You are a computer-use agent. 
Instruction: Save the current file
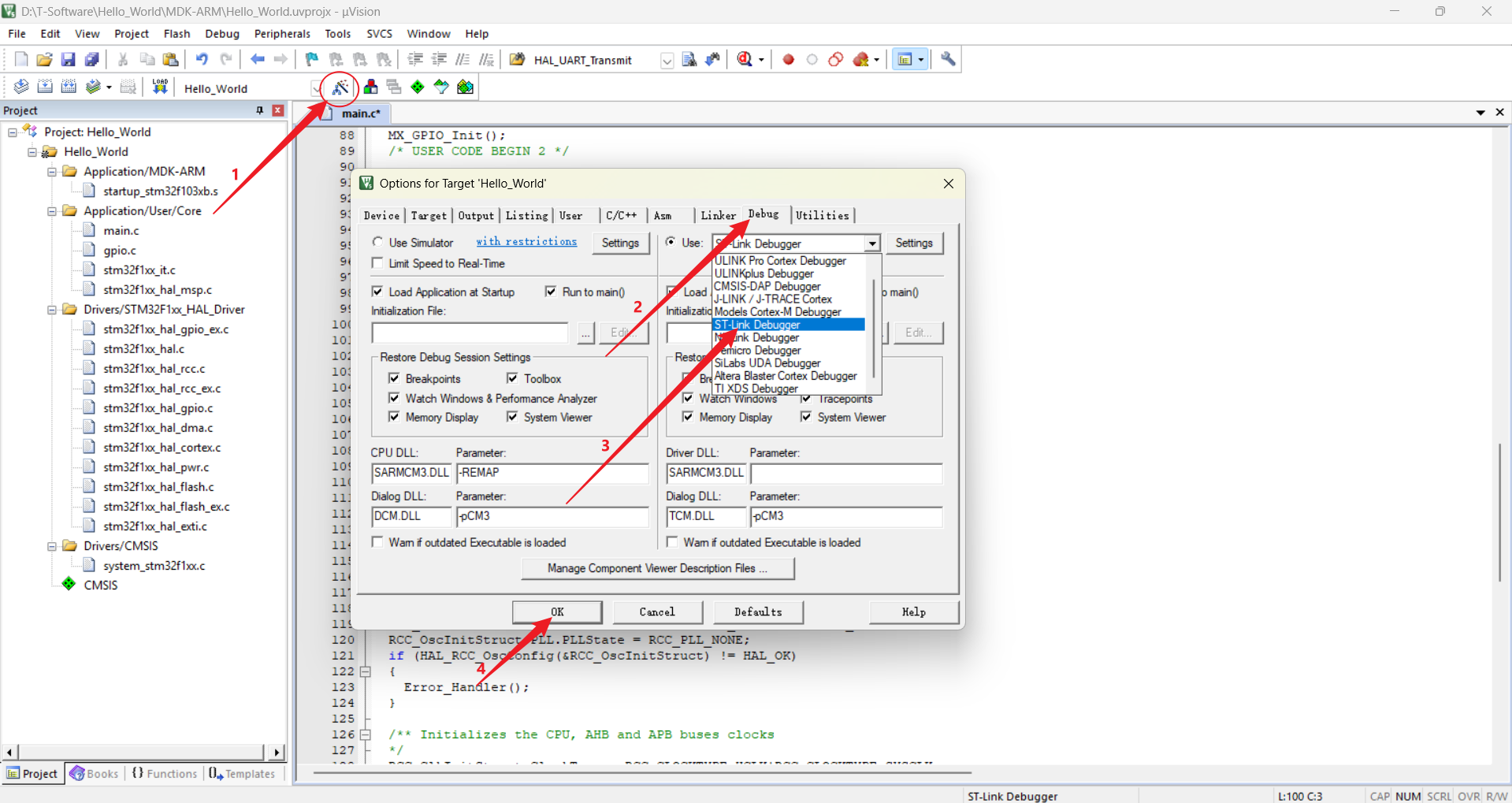69,60
